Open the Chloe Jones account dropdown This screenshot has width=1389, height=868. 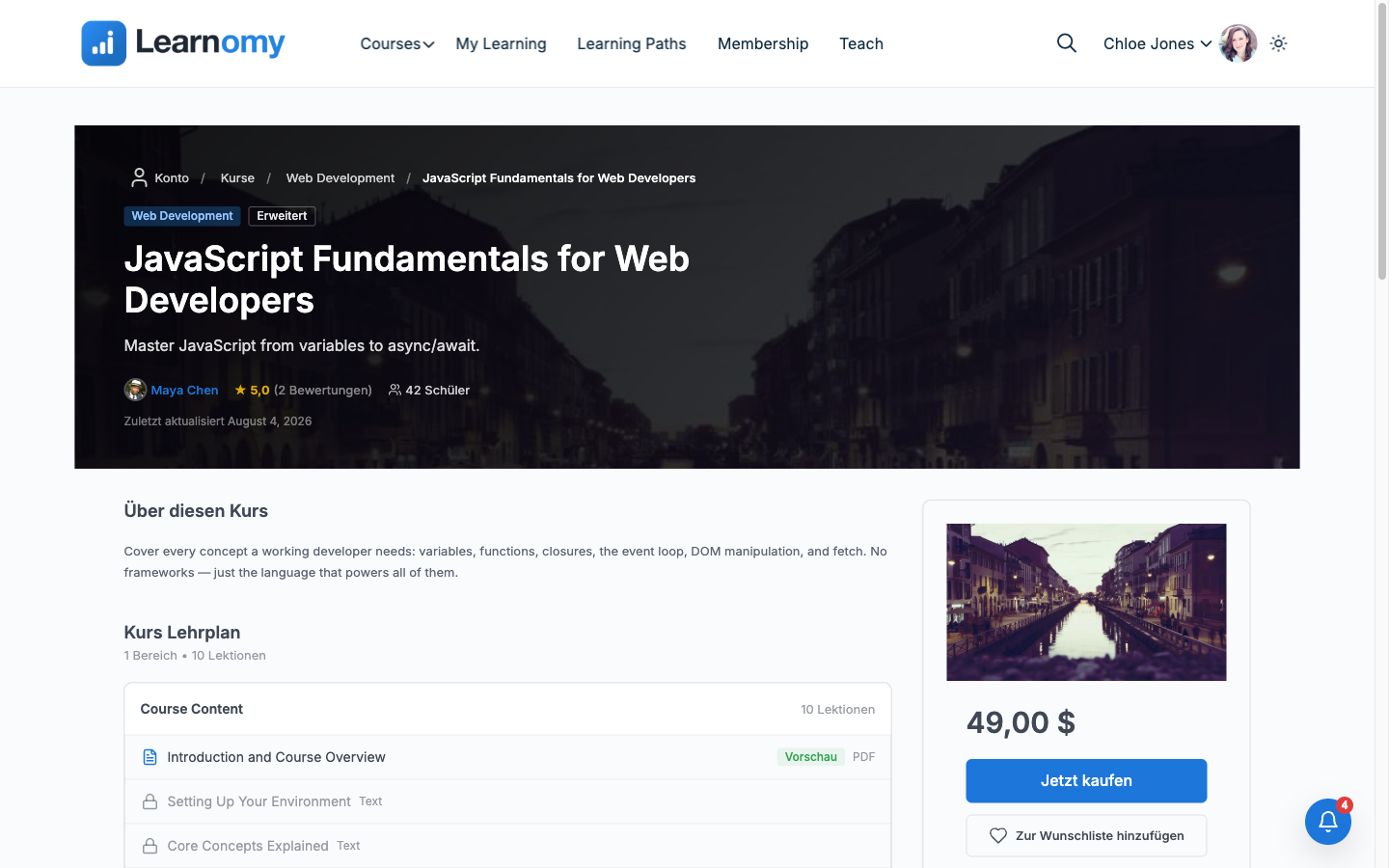click(1157, 43)
